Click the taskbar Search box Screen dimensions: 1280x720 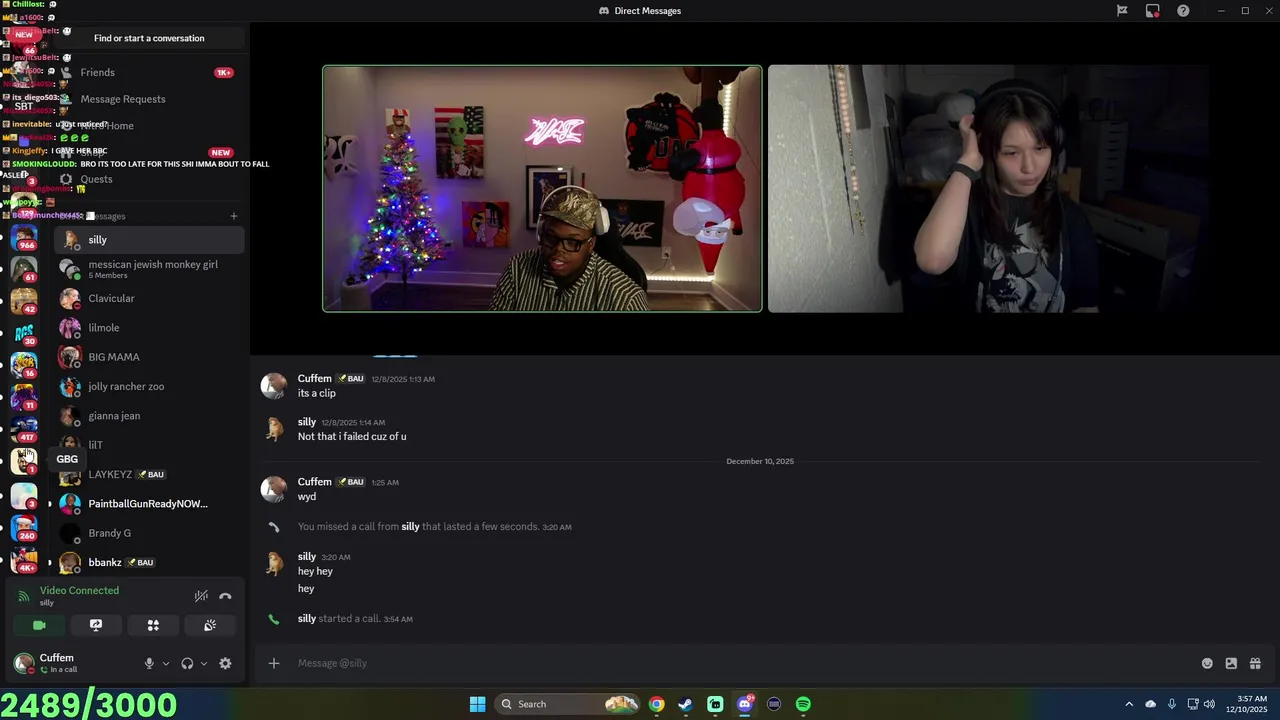568,704
